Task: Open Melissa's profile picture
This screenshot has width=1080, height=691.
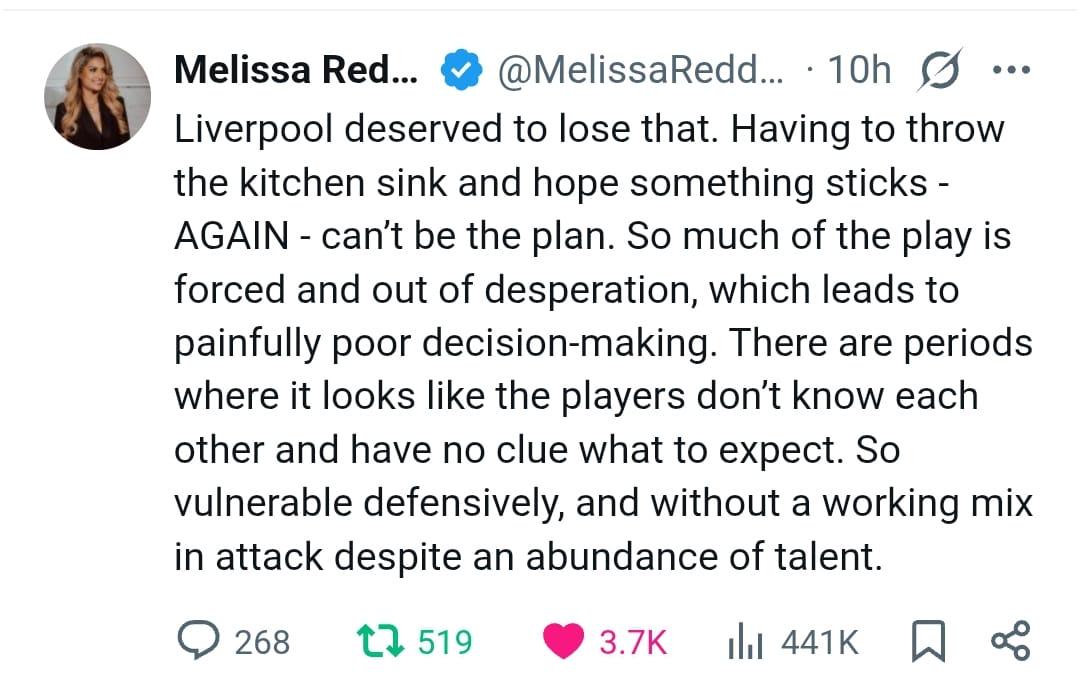Action: [x=97, y=97]
